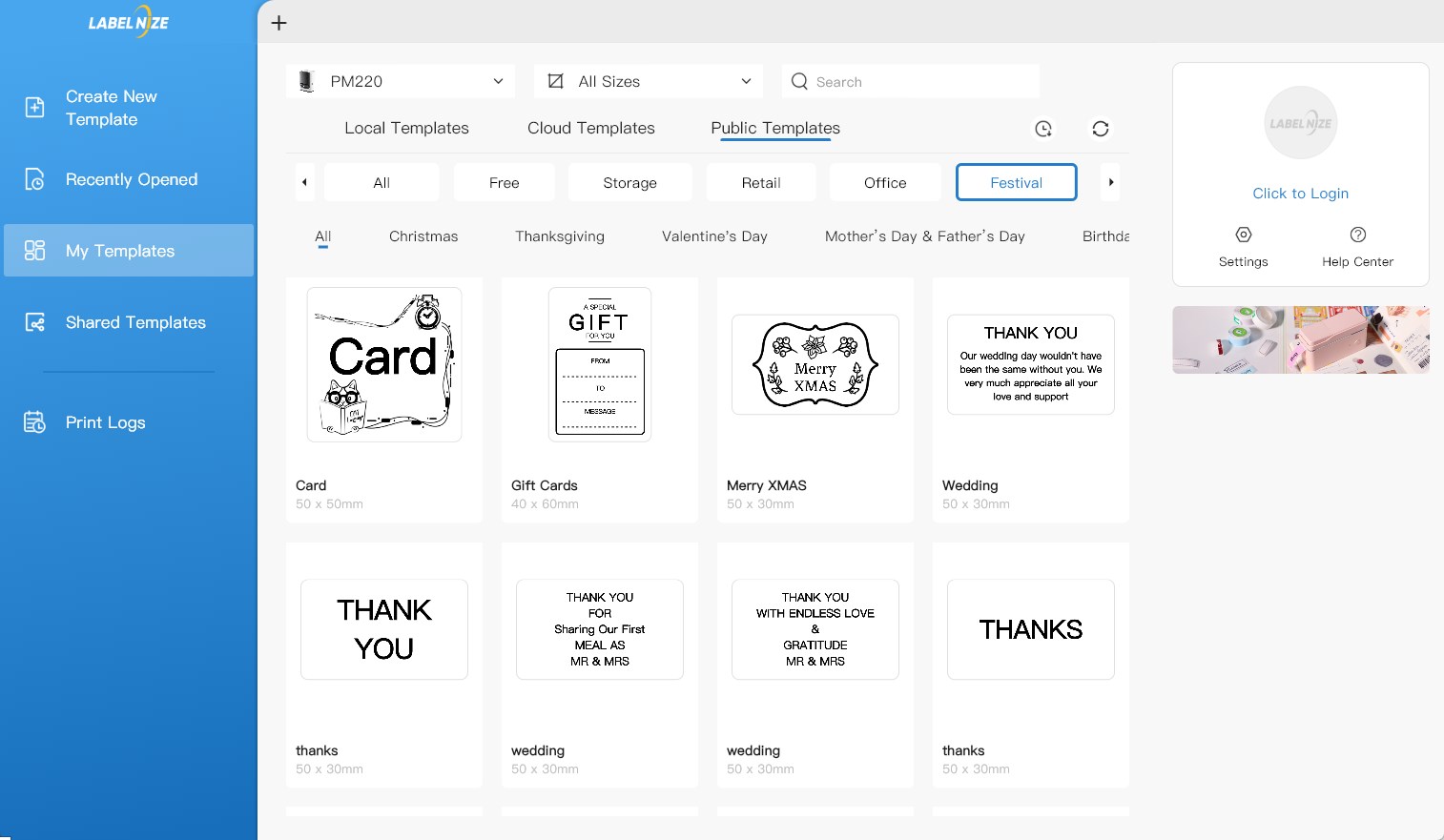Image resolution: width=1444 pixels, height=840 pixels.
Task: Click the promotional banner image
Action: click(x=1301, y=339)
